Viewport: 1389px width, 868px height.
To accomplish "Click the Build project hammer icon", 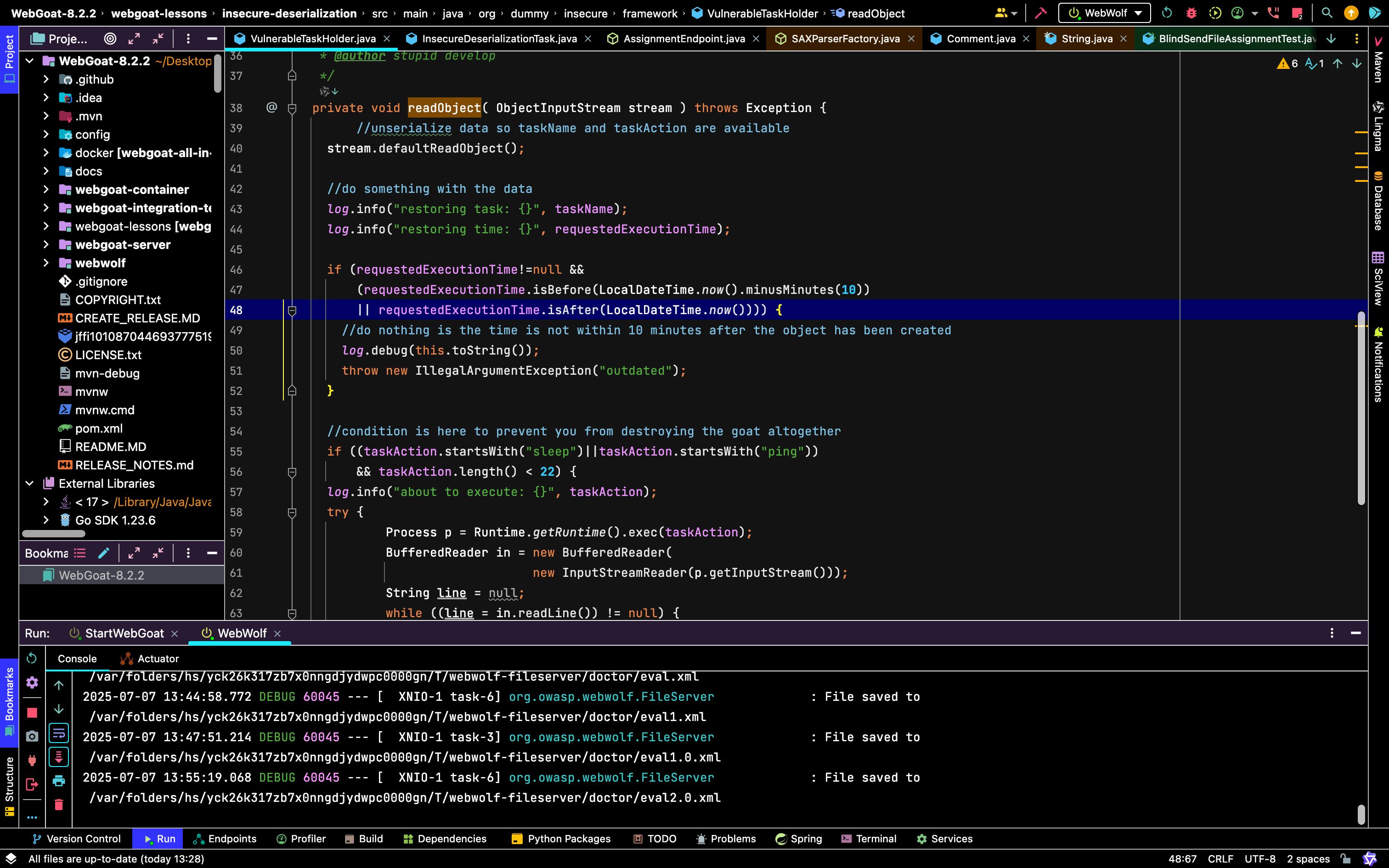I will (x=1041, y=13).
